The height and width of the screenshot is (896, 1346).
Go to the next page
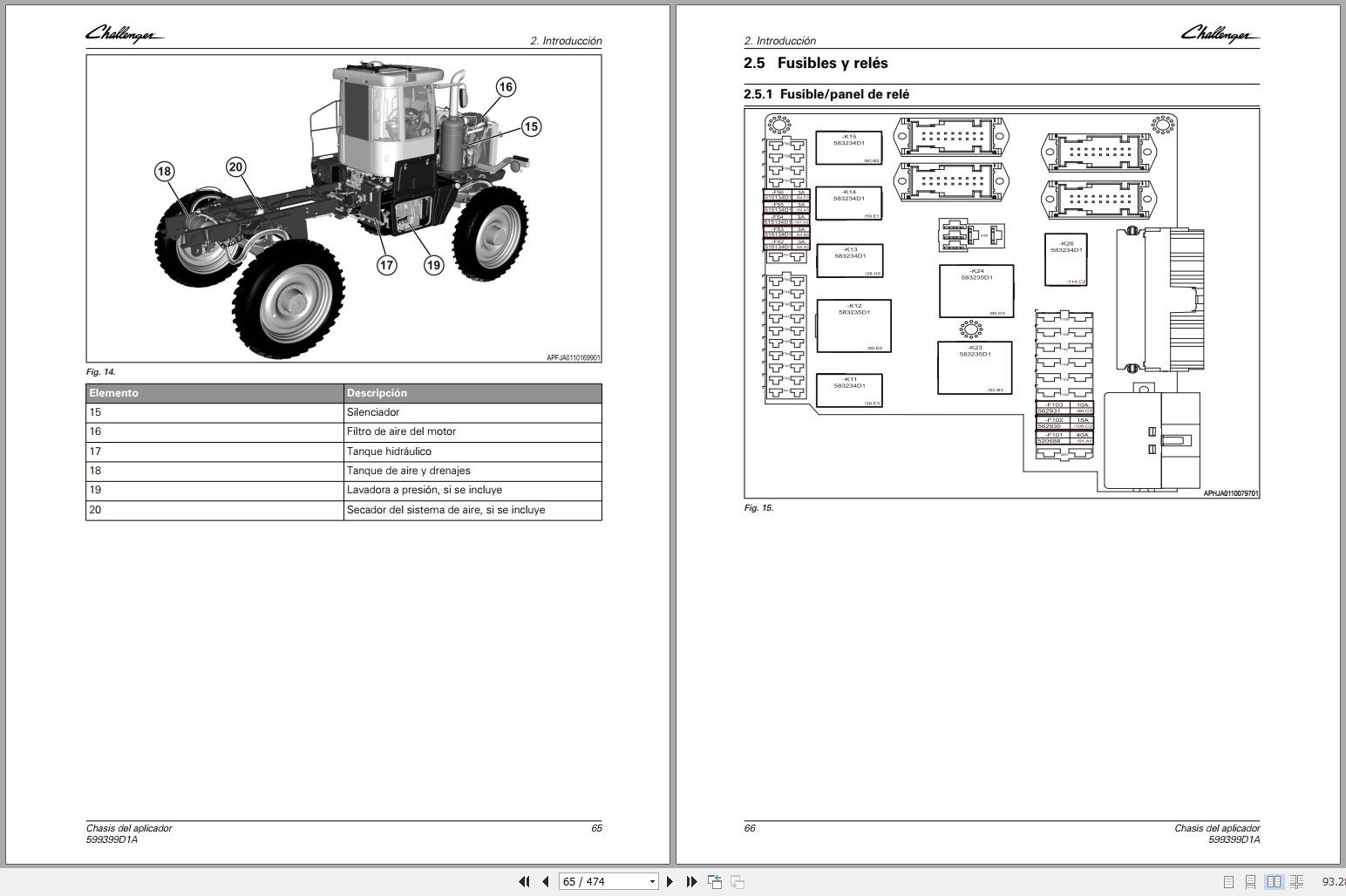point(670,881)
